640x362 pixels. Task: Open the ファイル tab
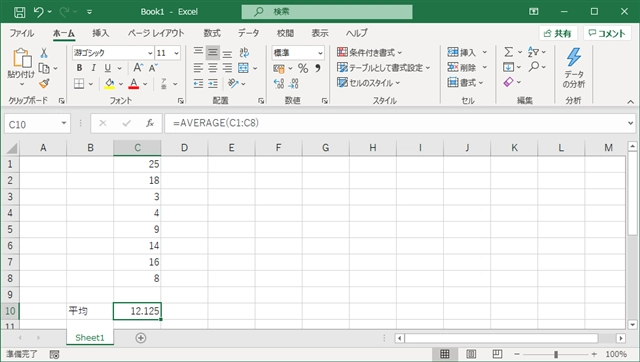22,33
